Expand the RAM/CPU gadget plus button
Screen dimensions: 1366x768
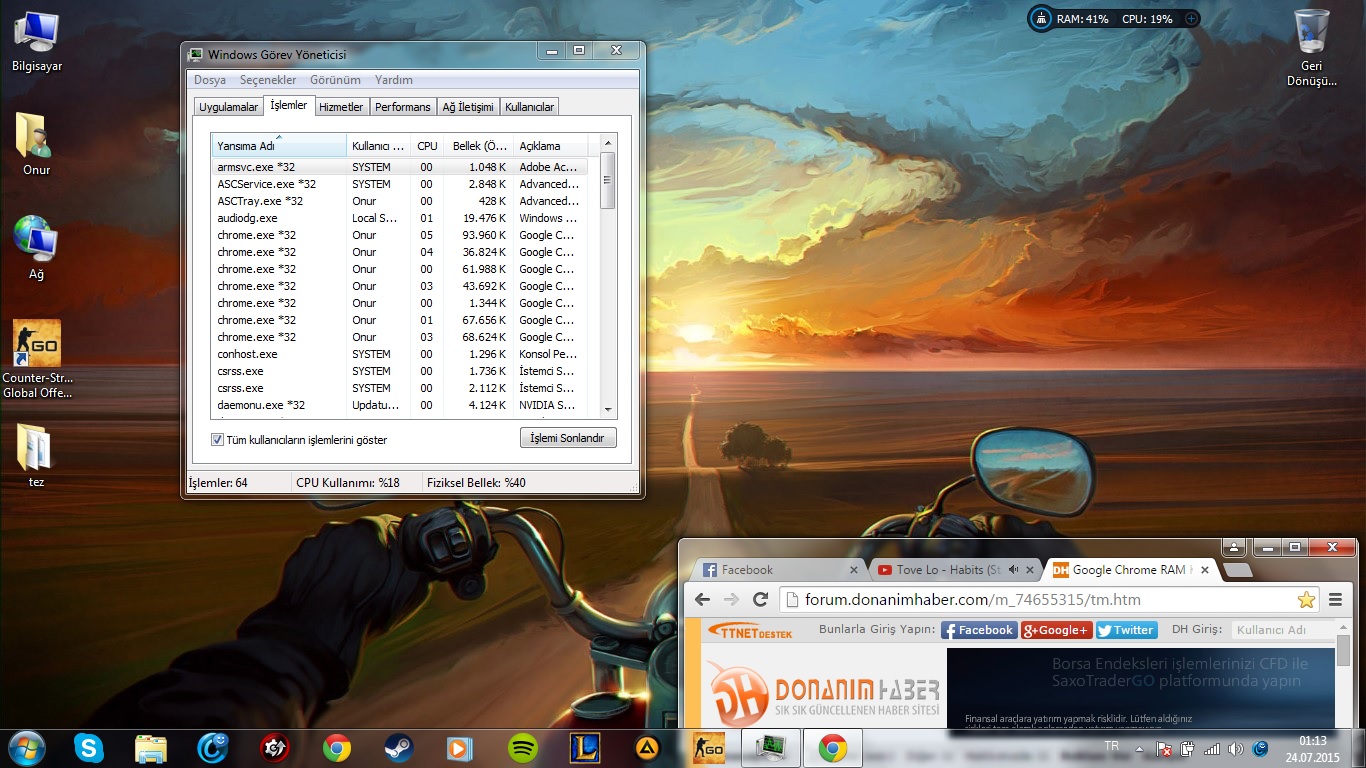[1191, 19]
